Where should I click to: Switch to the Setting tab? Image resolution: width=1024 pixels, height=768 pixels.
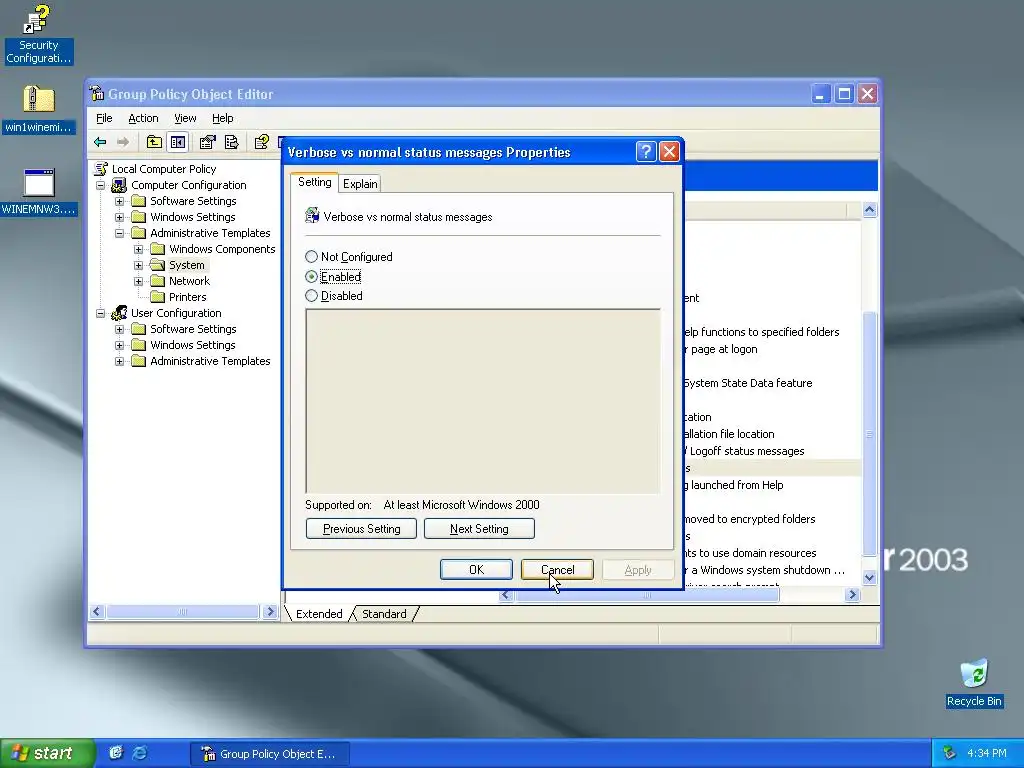(x=314, y=182)
